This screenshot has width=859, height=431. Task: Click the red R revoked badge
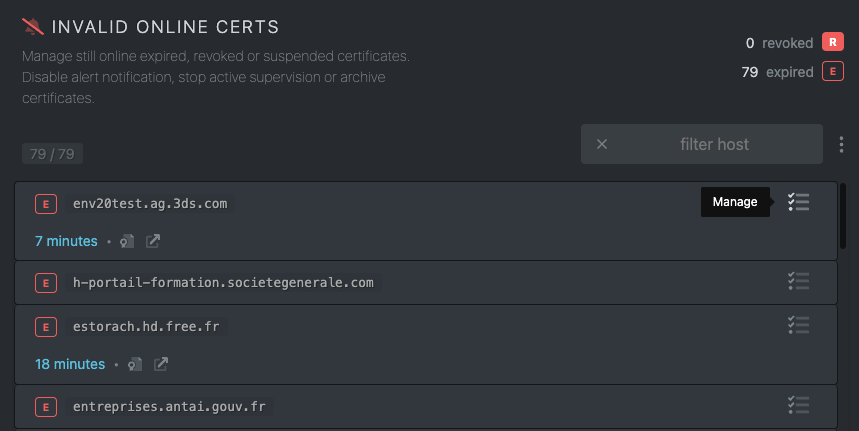pyautogui.click(x=832, y=42)
